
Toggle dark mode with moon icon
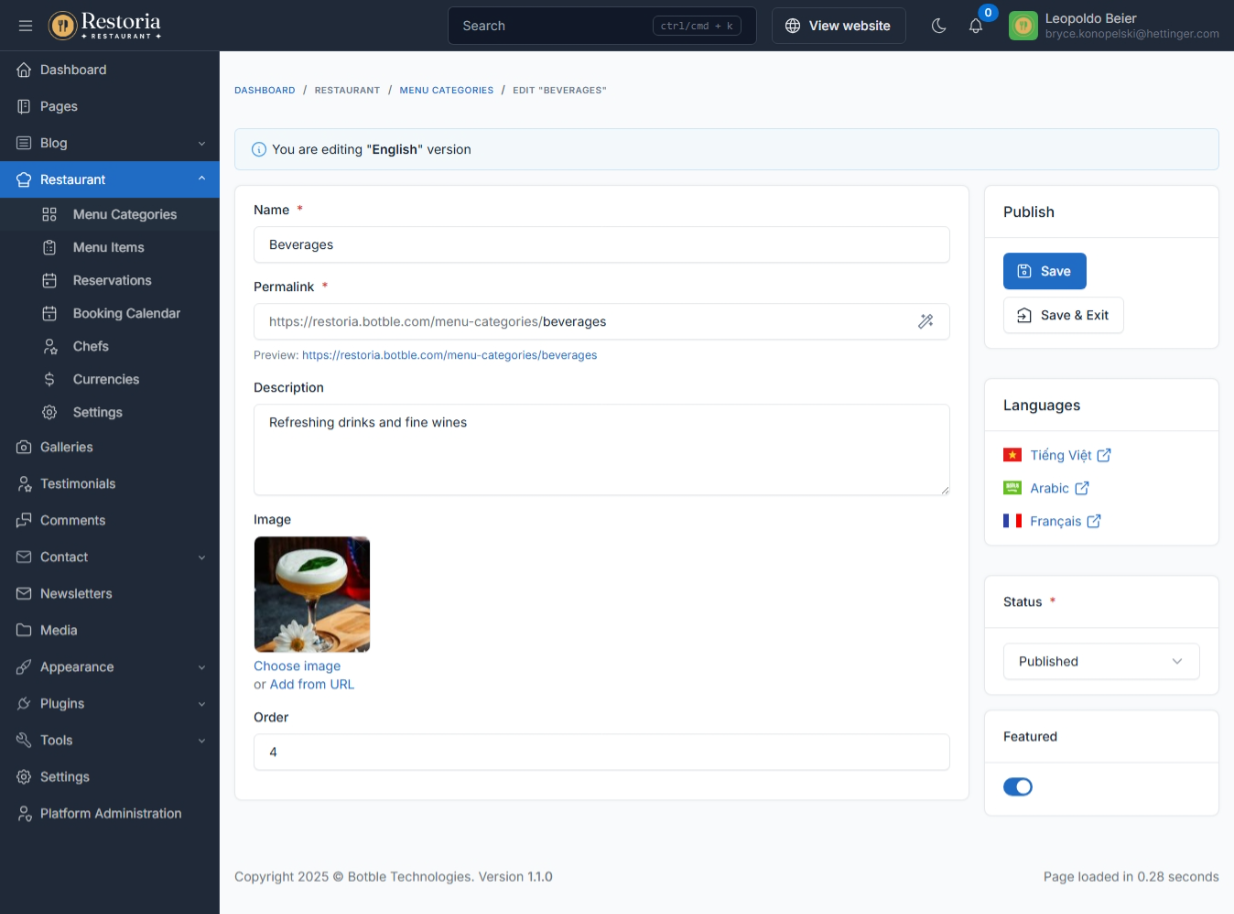[938, 26]
